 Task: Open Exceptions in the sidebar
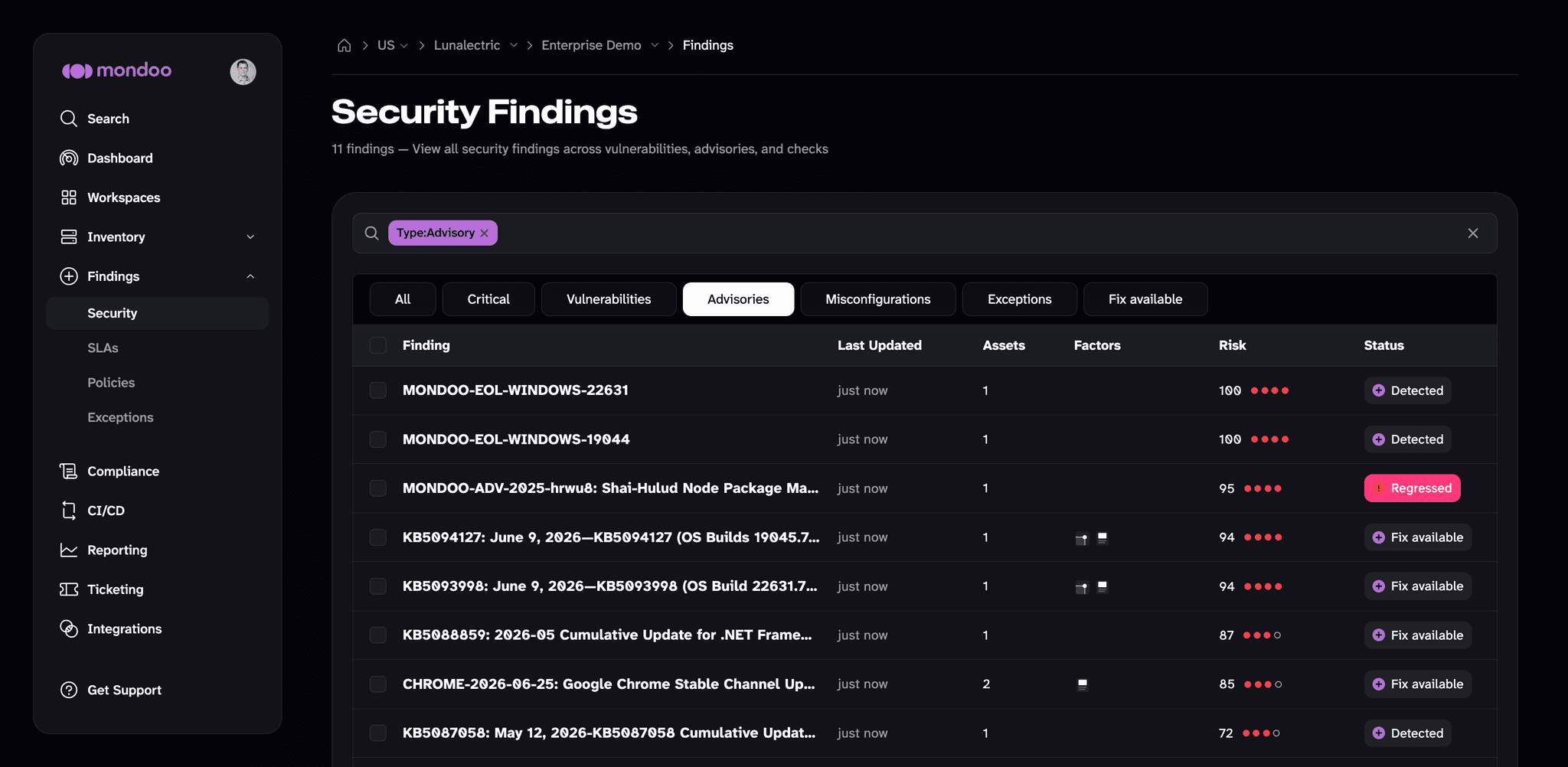pyautogui.click(x=120, y=417)
